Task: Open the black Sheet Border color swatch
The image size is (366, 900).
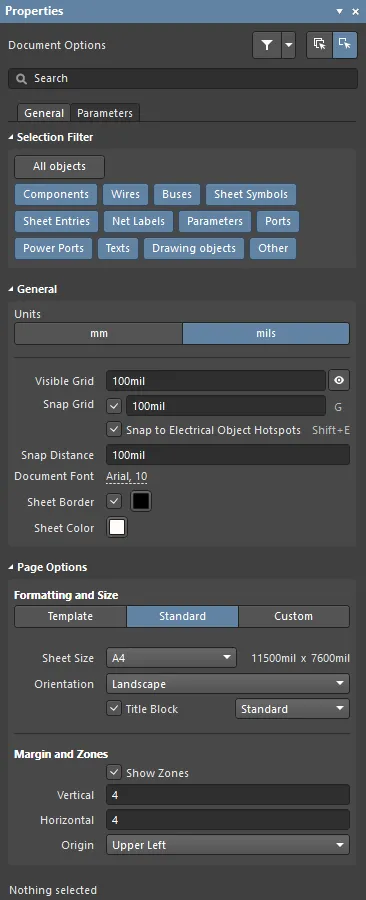Action: pyautogui.click(x=141, y=502)
